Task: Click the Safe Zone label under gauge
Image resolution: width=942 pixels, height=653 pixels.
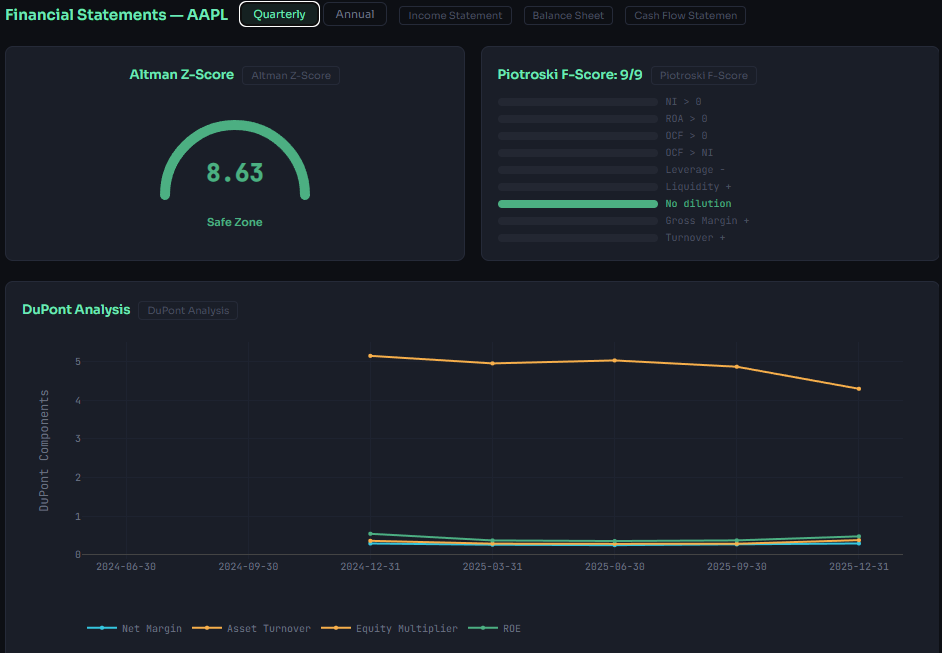Action: coord(234,222)
